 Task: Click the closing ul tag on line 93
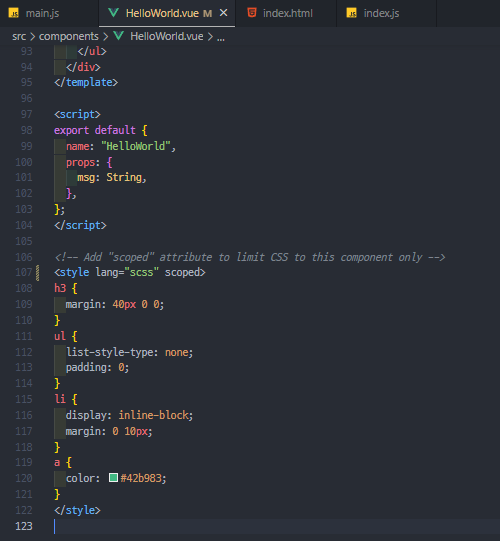(x=92, y=51)
